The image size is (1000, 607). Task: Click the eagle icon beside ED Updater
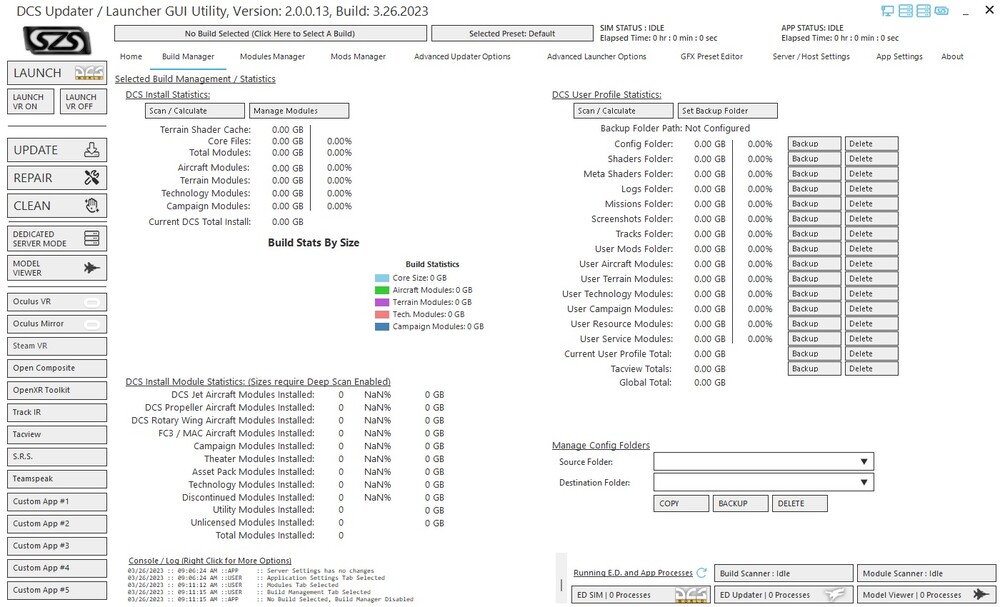click(834, 594)
